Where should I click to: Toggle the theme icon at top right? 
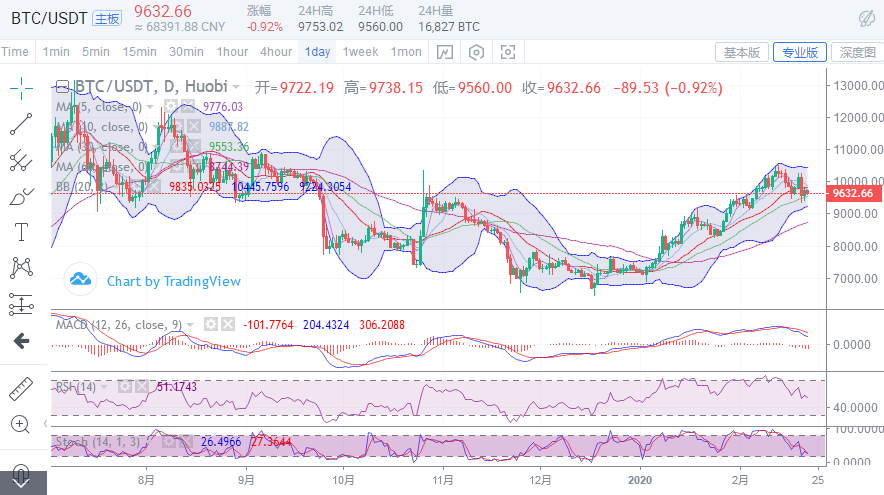(867, 19)
